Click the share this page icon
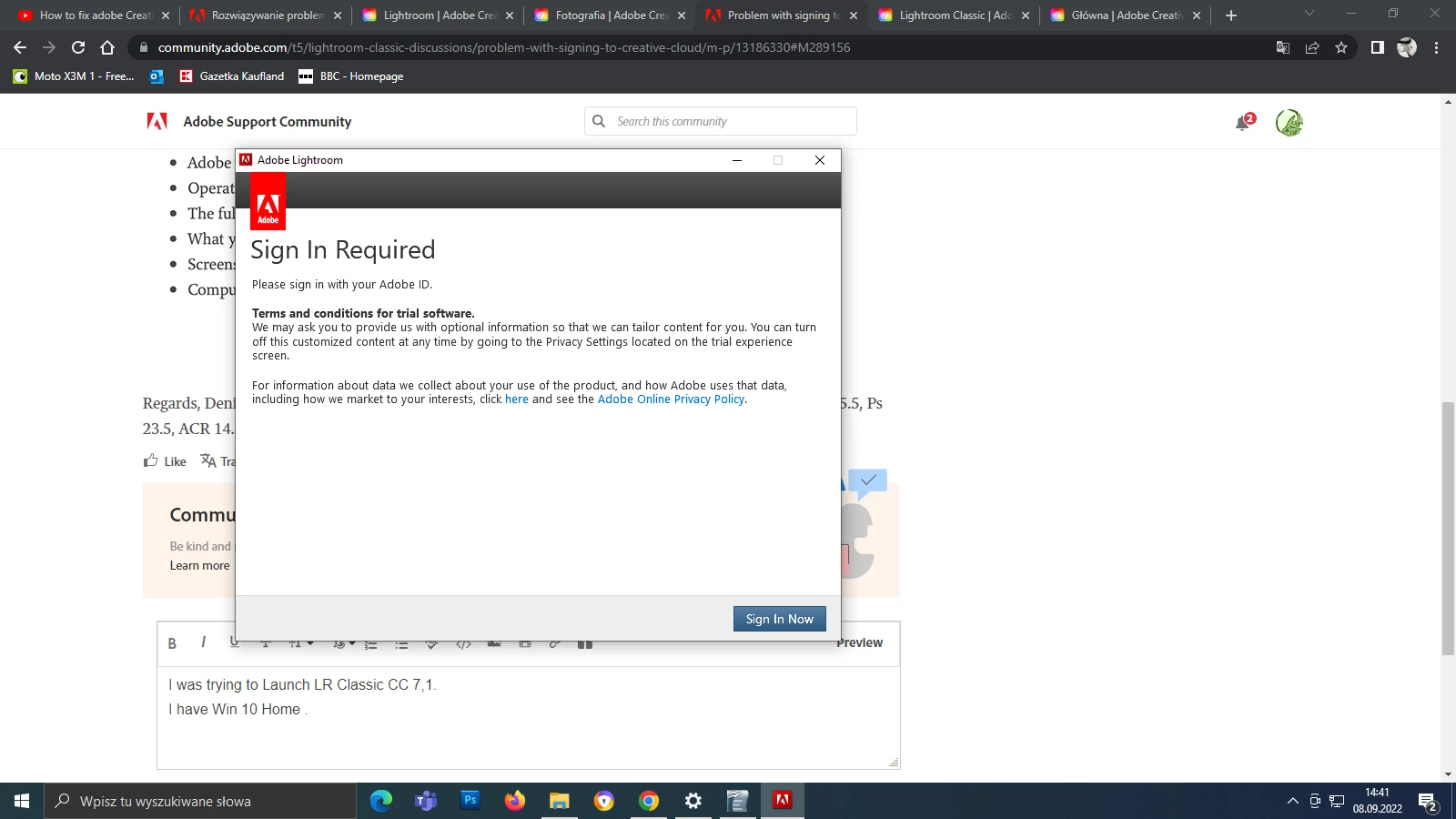This screenshot has height=819, width=1456. (x=1312, y=47)
